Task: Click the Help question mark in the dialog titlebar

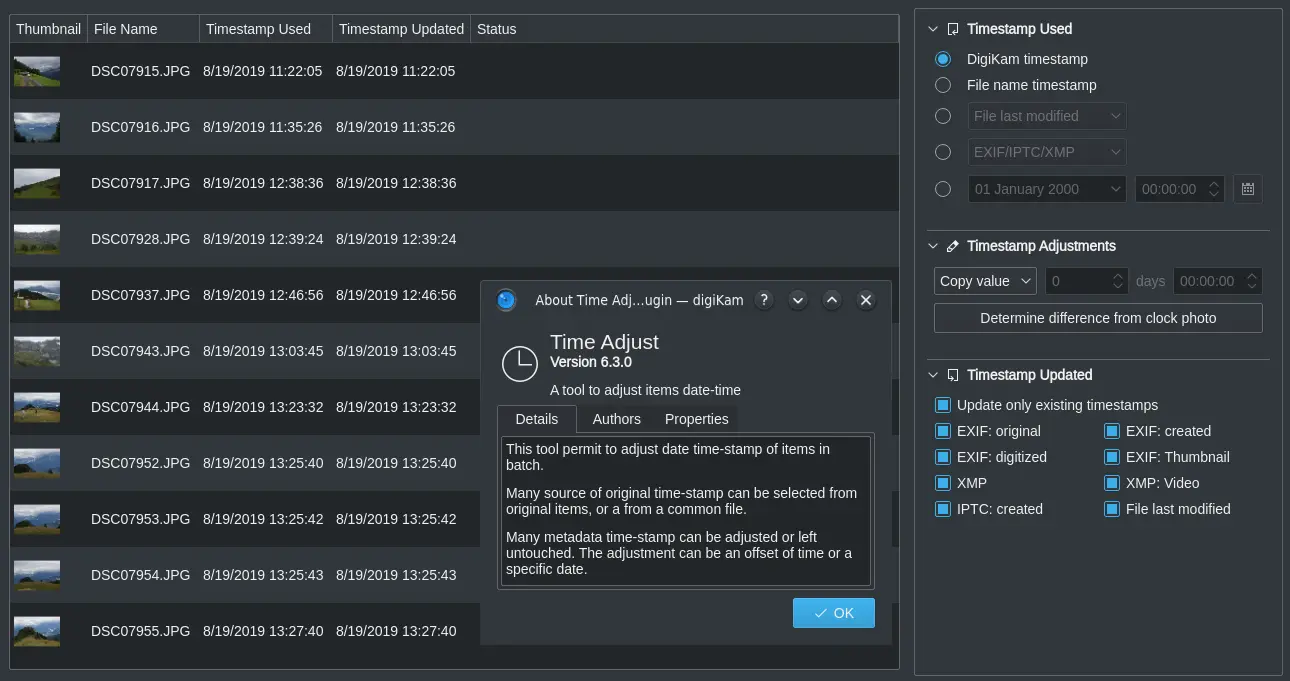Action: pos(763,300)
